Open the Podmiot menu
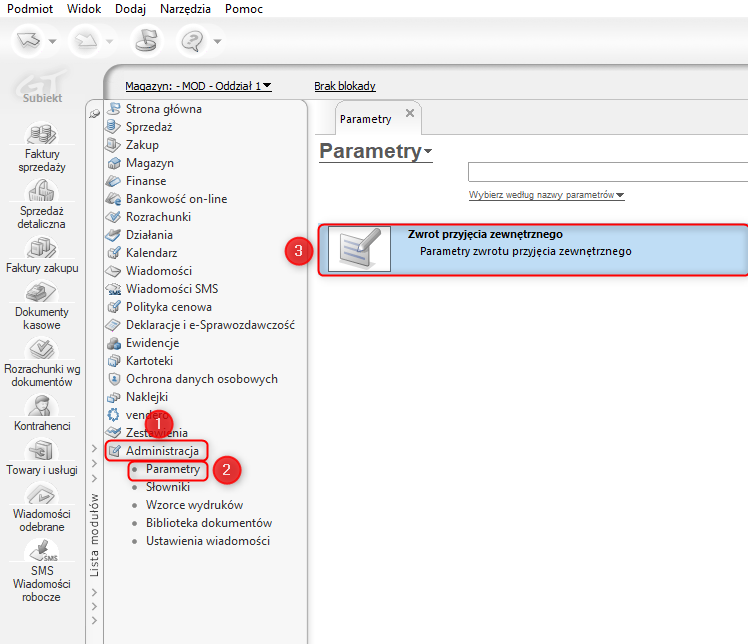Viewport: 748px width, 644px height. (x=30, y=9)
